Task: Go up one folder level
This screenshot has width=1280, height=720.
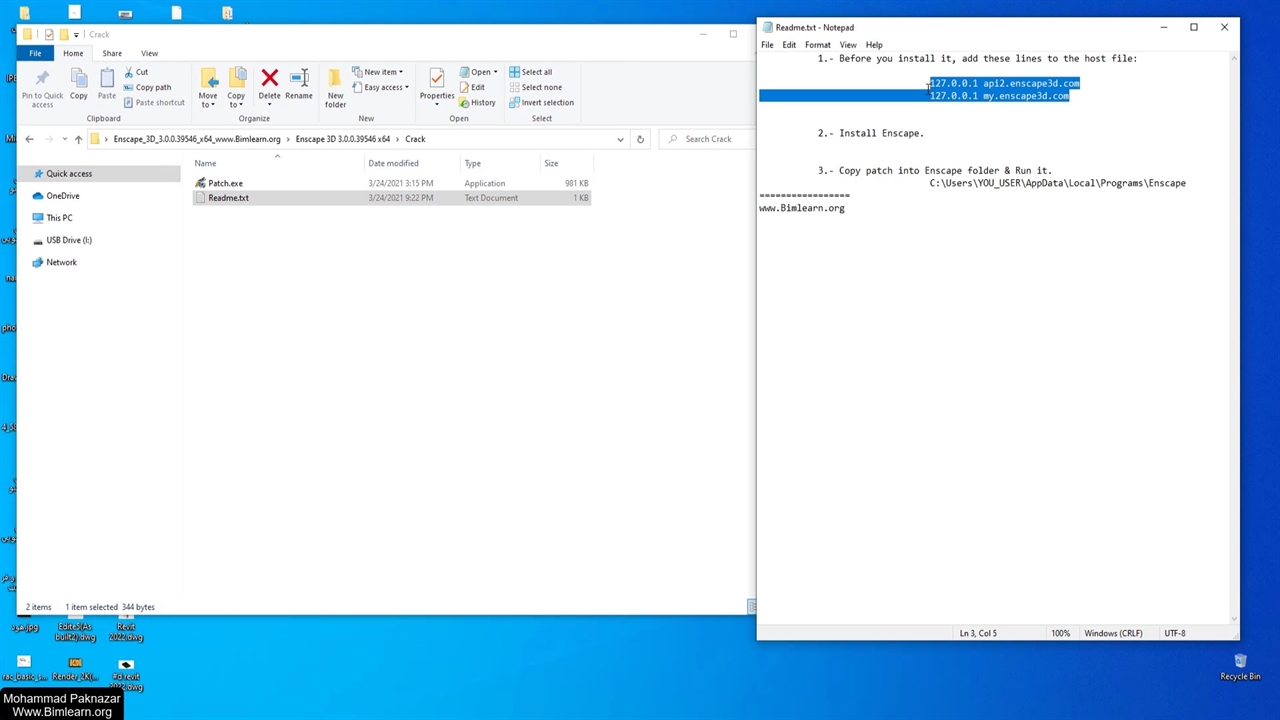Action: pos(78,139)
